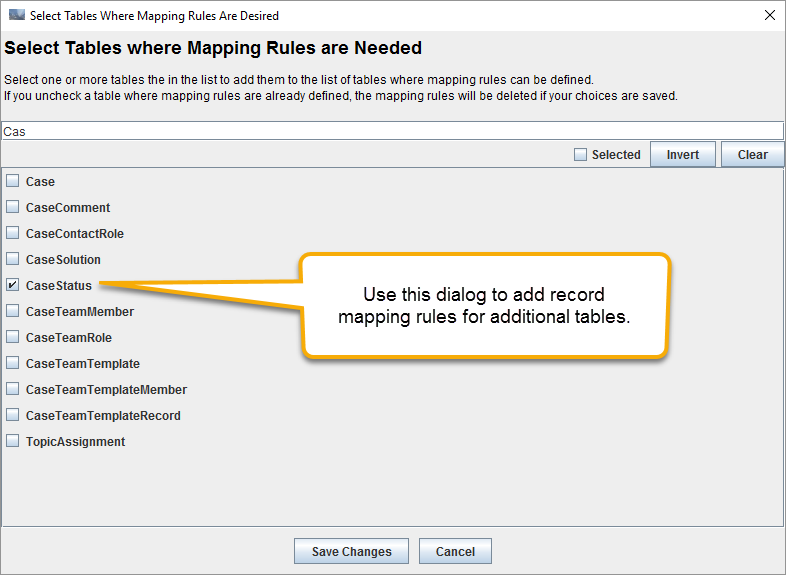
Task: Check the CaseContactRole checkbox
Action: tap(13, 233)
